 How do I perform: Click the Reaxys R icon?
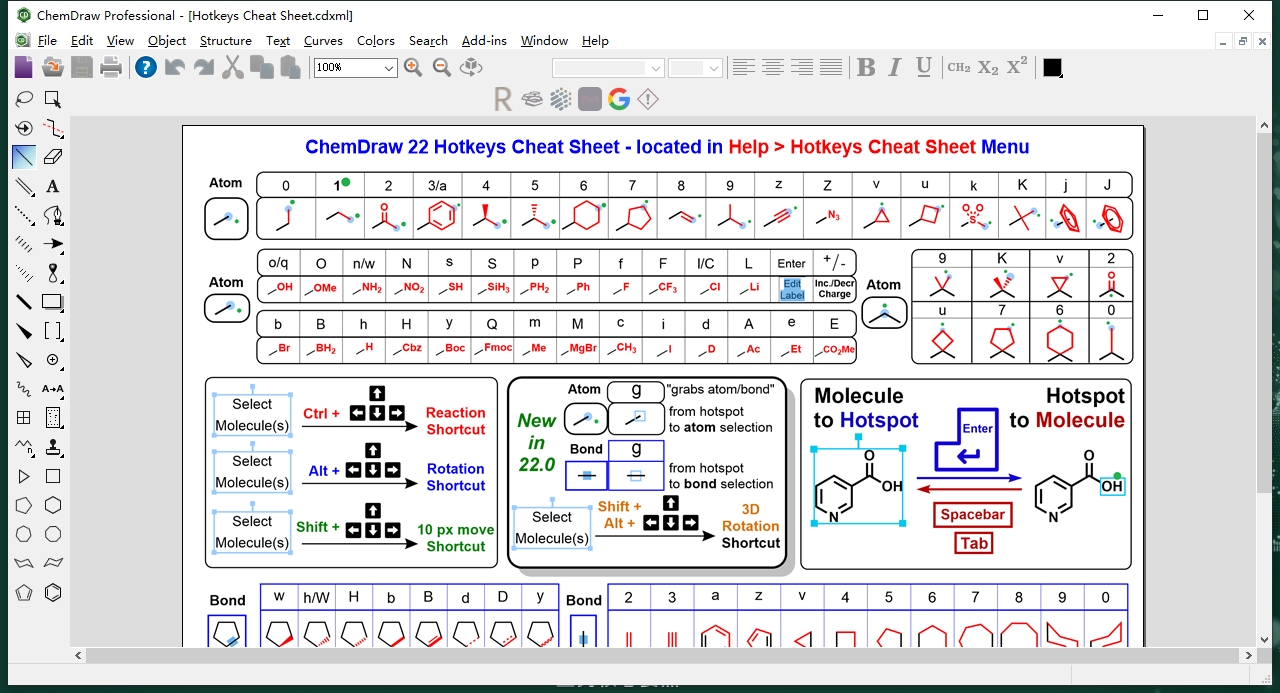click(503, 99)
